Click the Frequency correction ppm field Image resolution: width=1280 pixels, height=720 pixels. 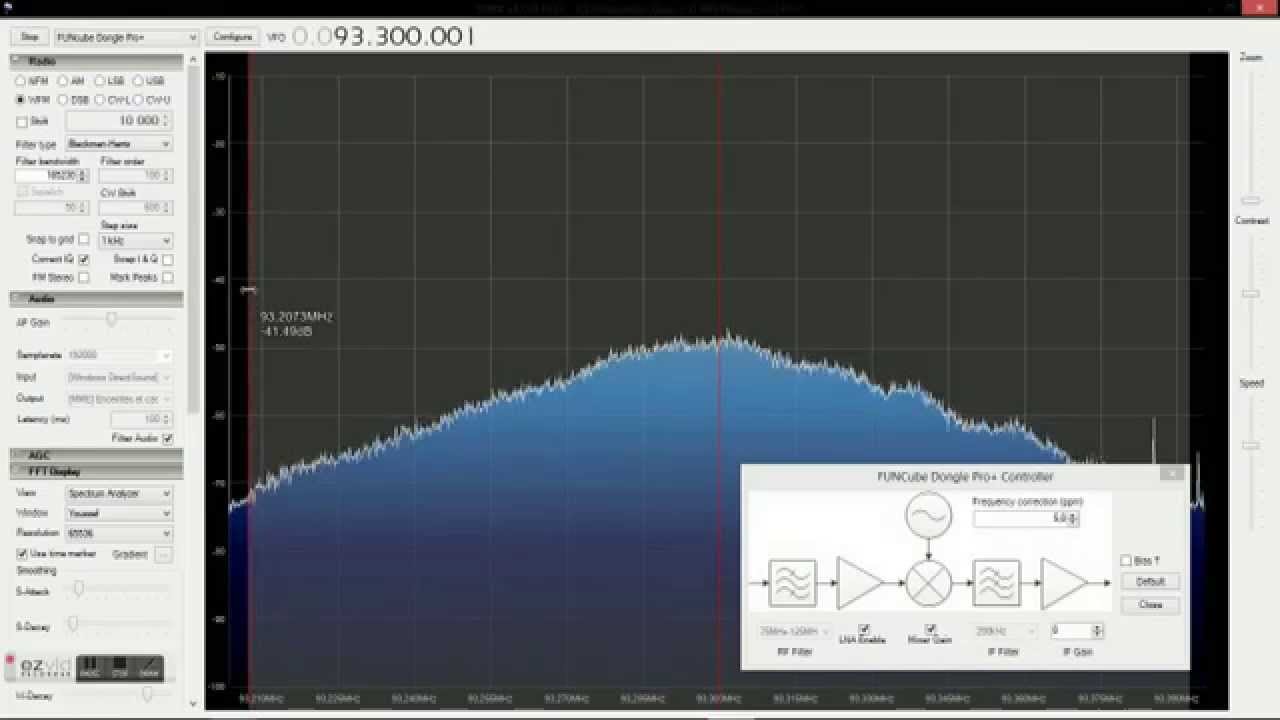1026,519
